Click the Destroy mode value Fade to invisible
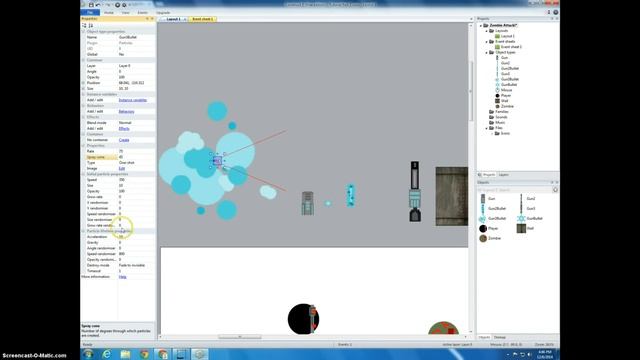Screen dimensions: 640x360 (136, 265)
